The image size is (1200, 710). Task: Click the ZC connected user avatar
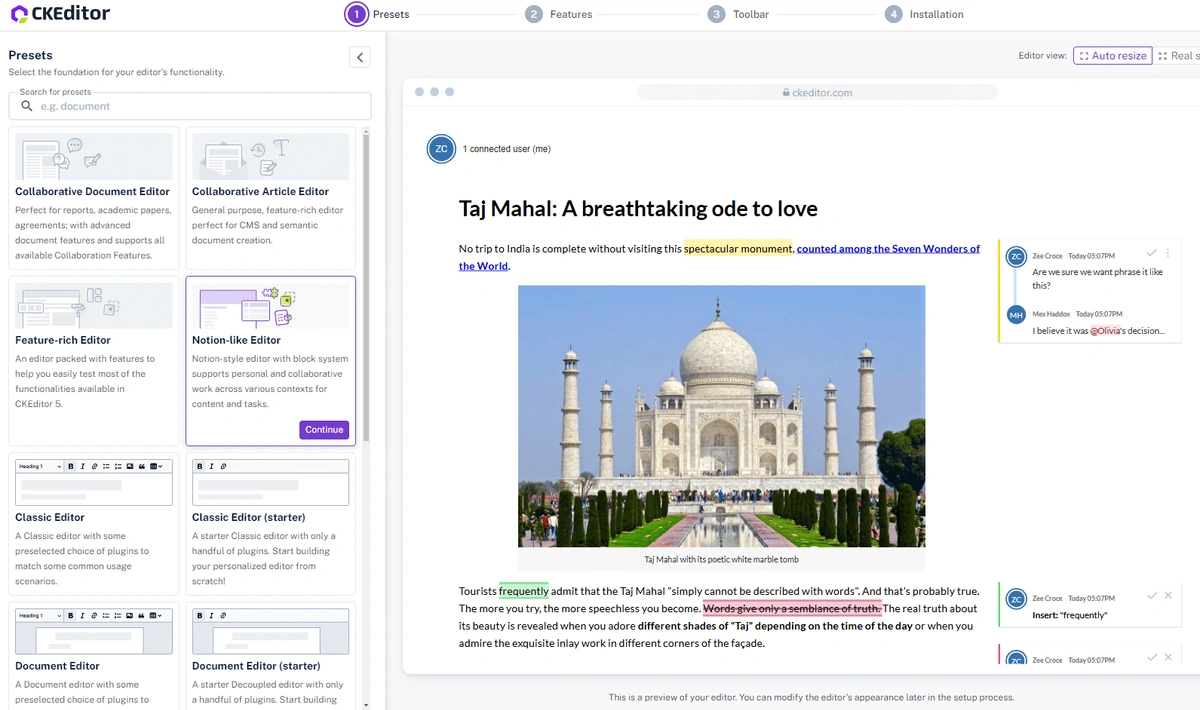[441, 149]
